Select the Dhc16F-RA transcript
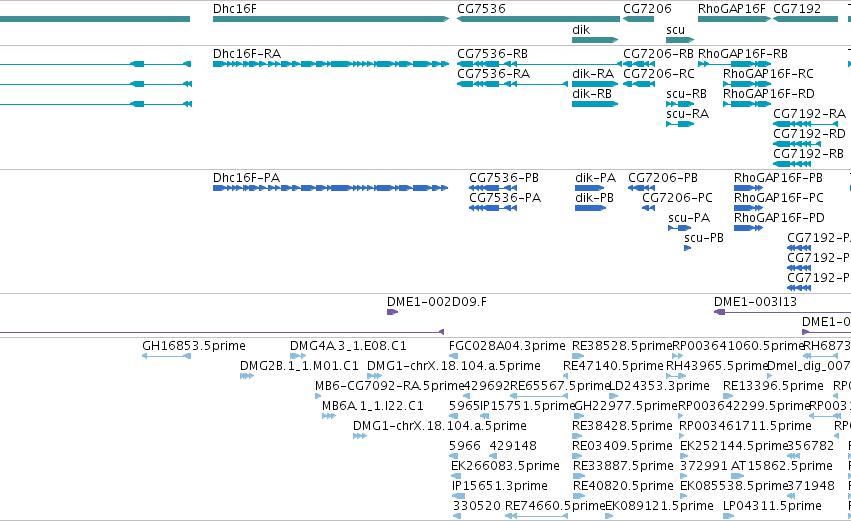 (x=331, y=64)
